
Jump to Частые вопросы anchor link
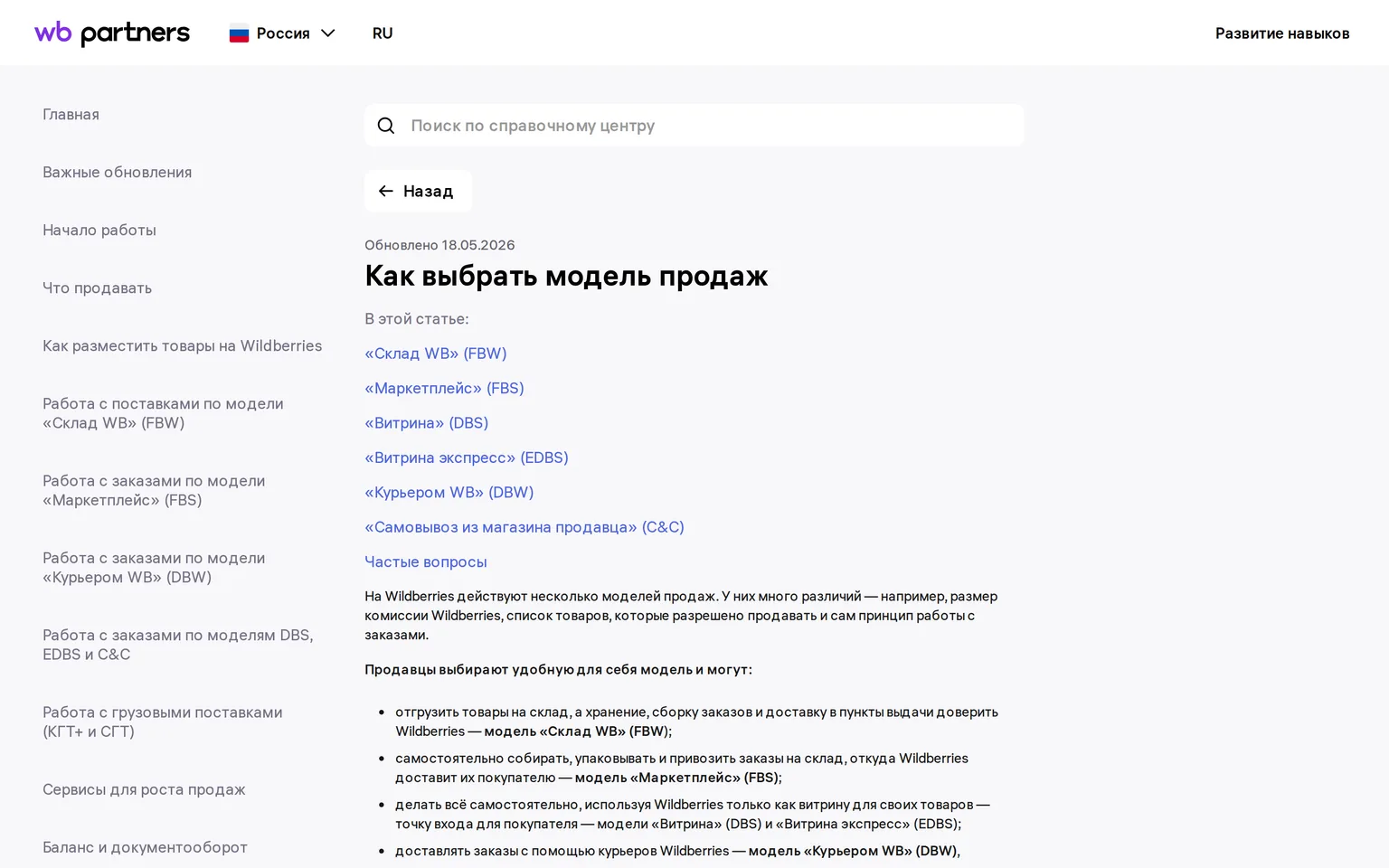coord(426,561)
